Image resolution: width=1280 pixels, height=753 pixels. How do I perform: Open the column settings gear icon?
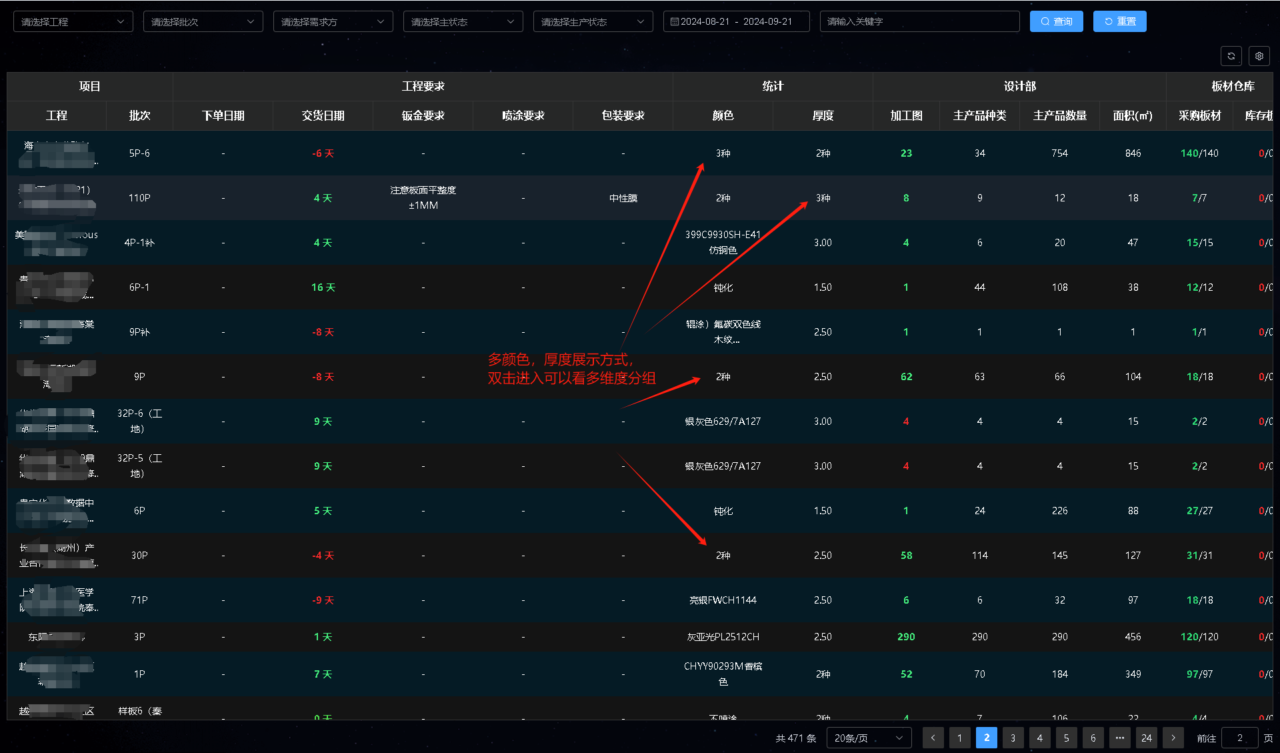point(1260,57)
